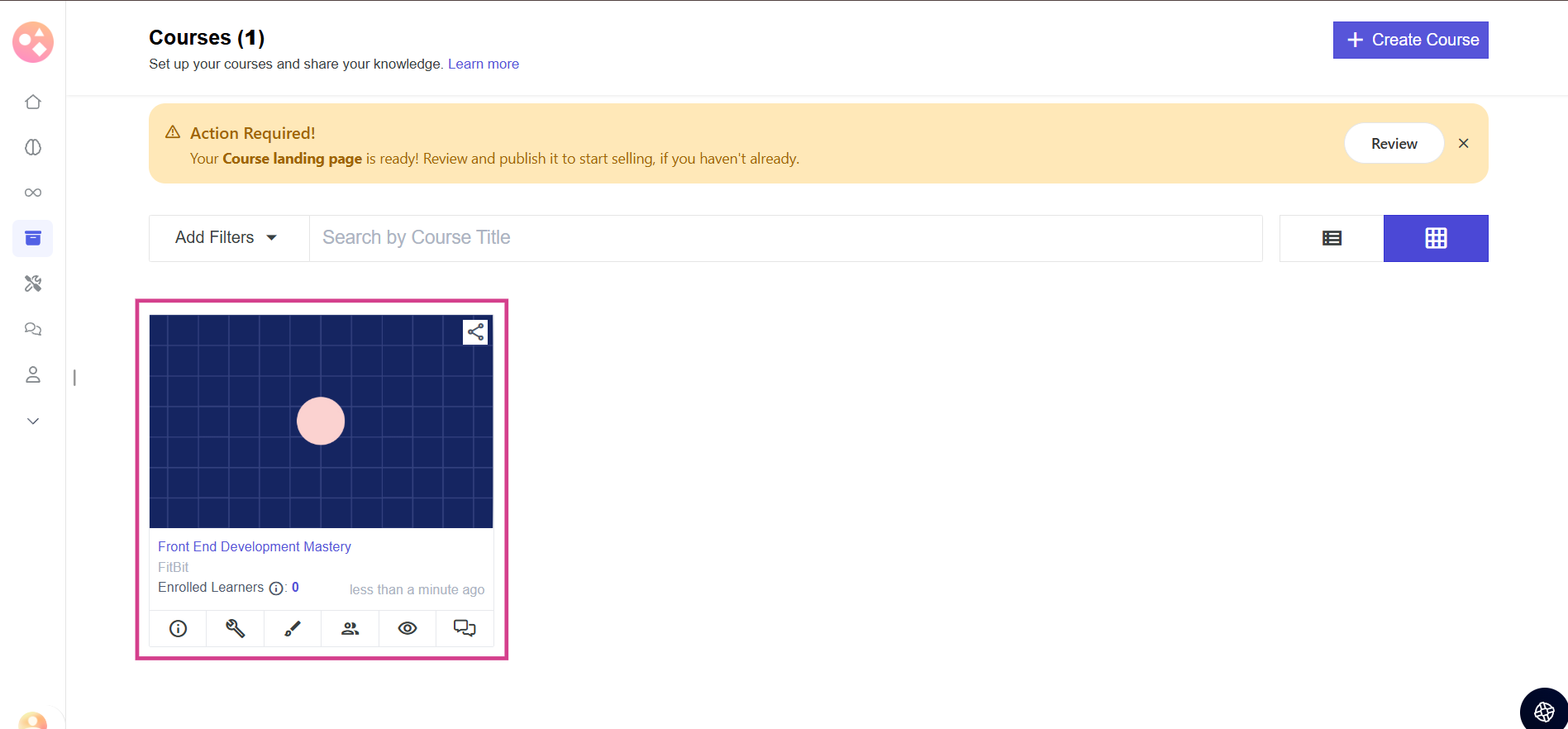Click the FitBit label on course card
Viewport: 1568px width, 729px height.
point(174,567)
